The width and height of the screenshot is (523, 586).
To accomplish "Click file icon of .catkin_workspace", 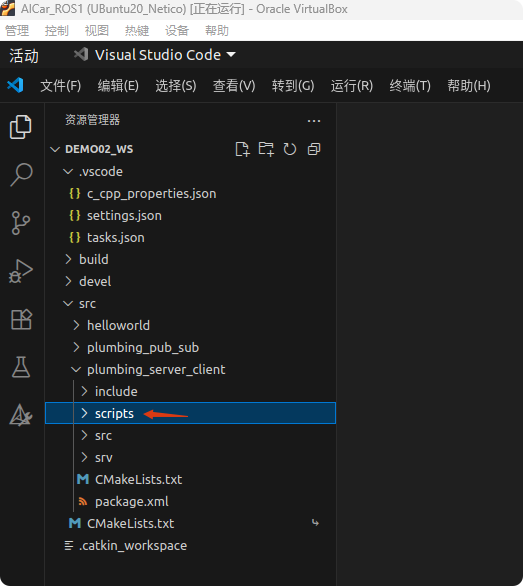I will (x=69, y=546).
